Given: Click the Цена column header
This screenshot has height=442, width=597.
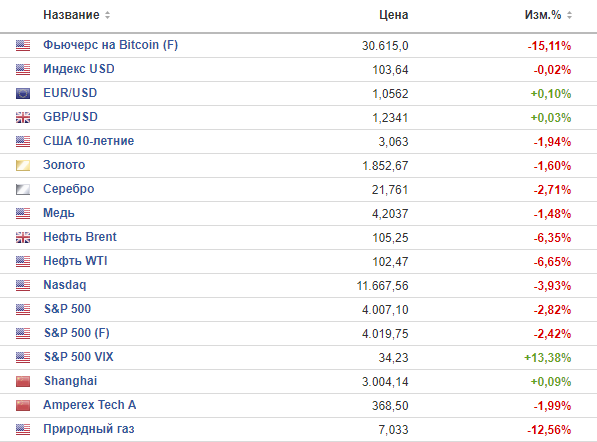Looking at the screenshot, I should point(394,15).
